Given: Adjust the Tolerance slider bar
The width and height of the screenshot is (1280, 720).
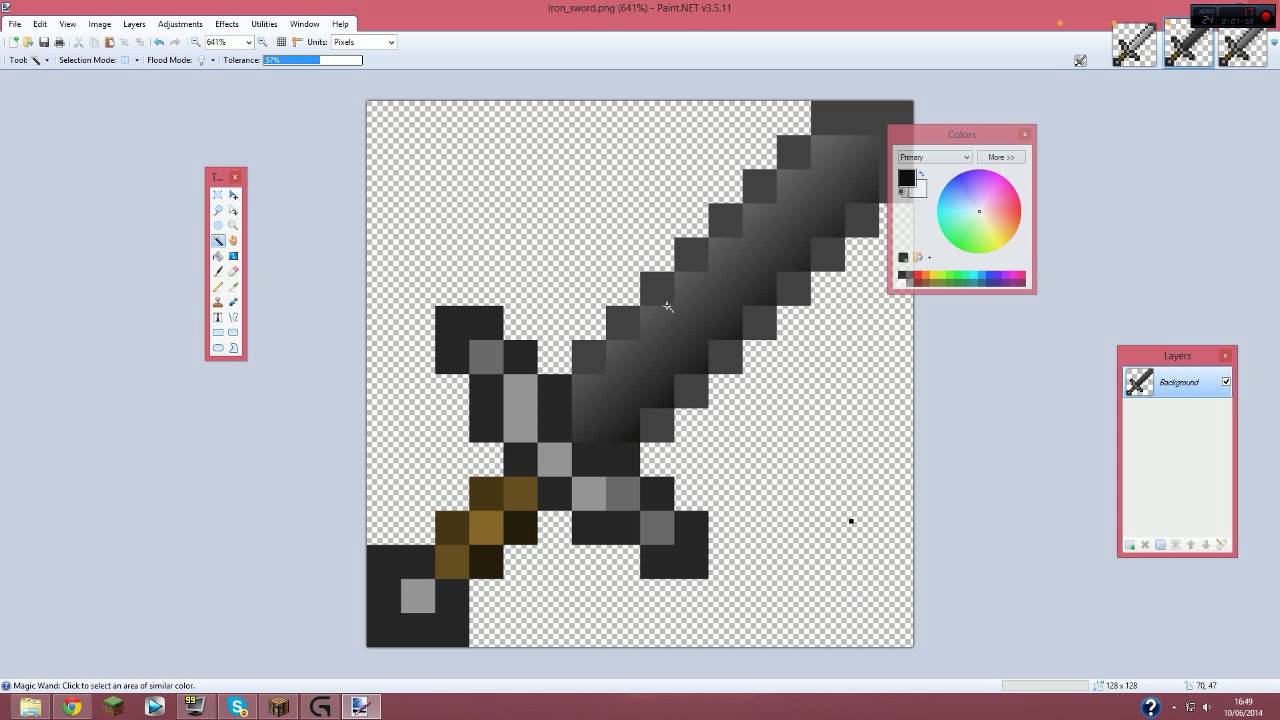Looking at the screenshot, I should [313, 60].
